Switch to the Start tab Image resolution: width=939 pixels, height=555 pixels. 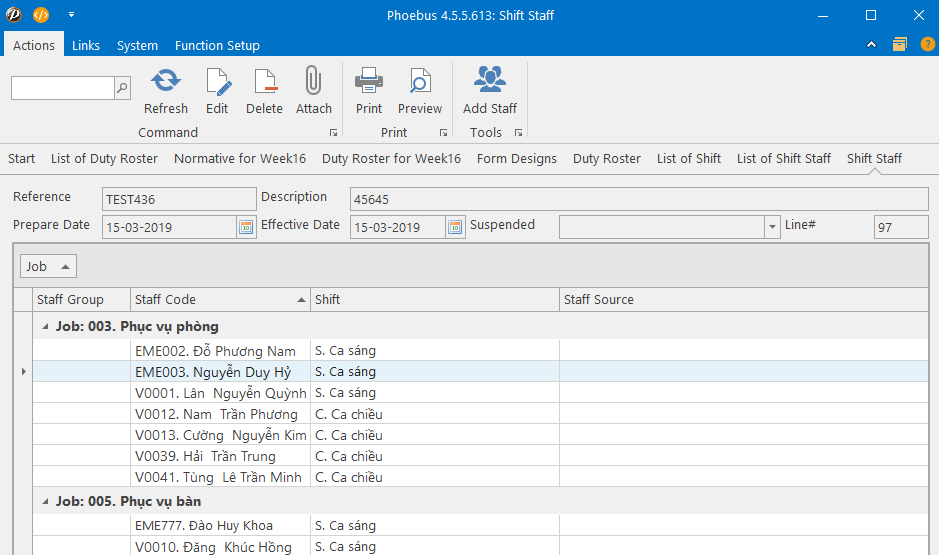[22, 159]
